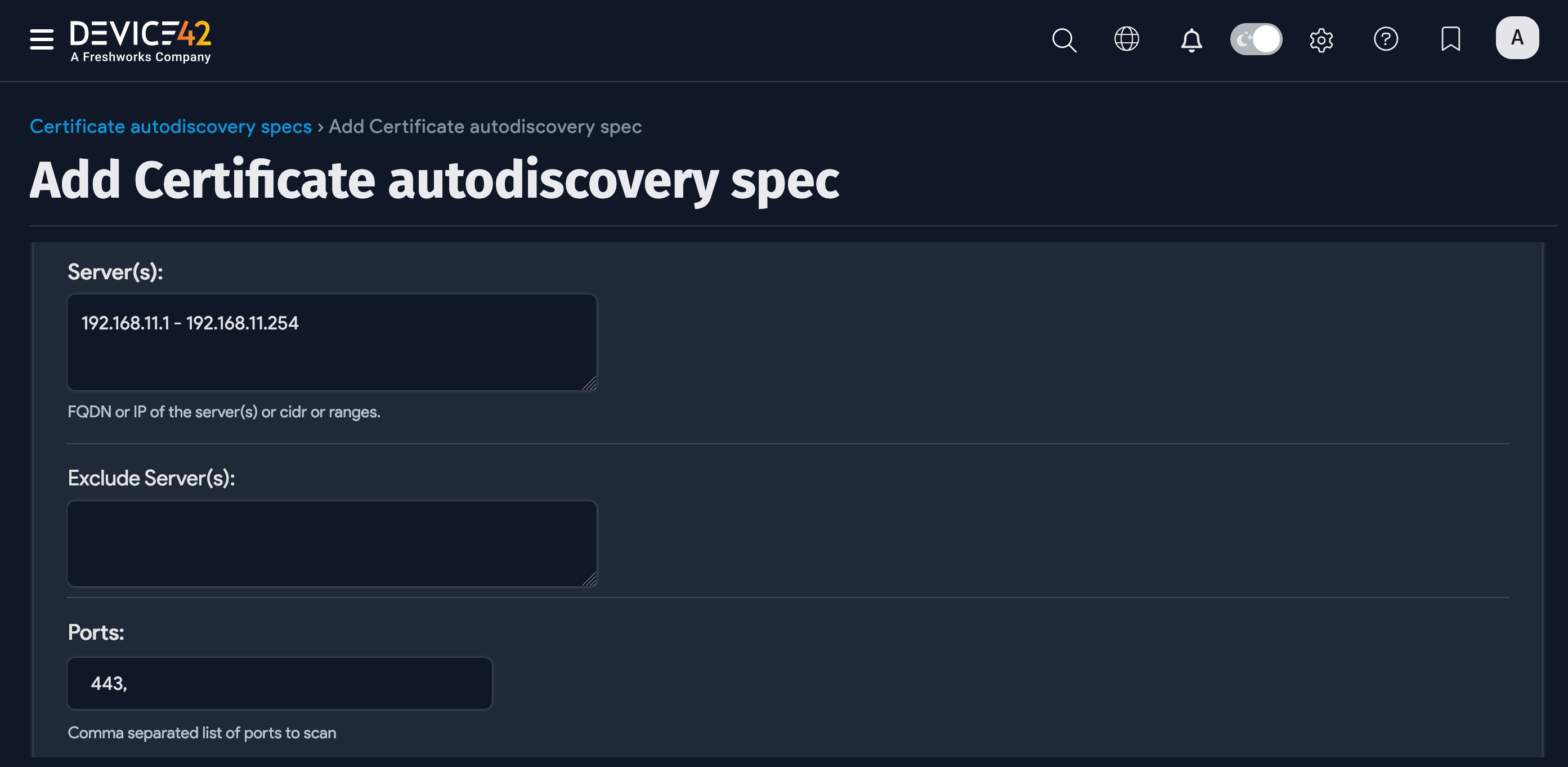Select the breadcrumb navigation trail
This screenshot has height=767, width=1568.
pyautogui.click(x=335, y=126)
